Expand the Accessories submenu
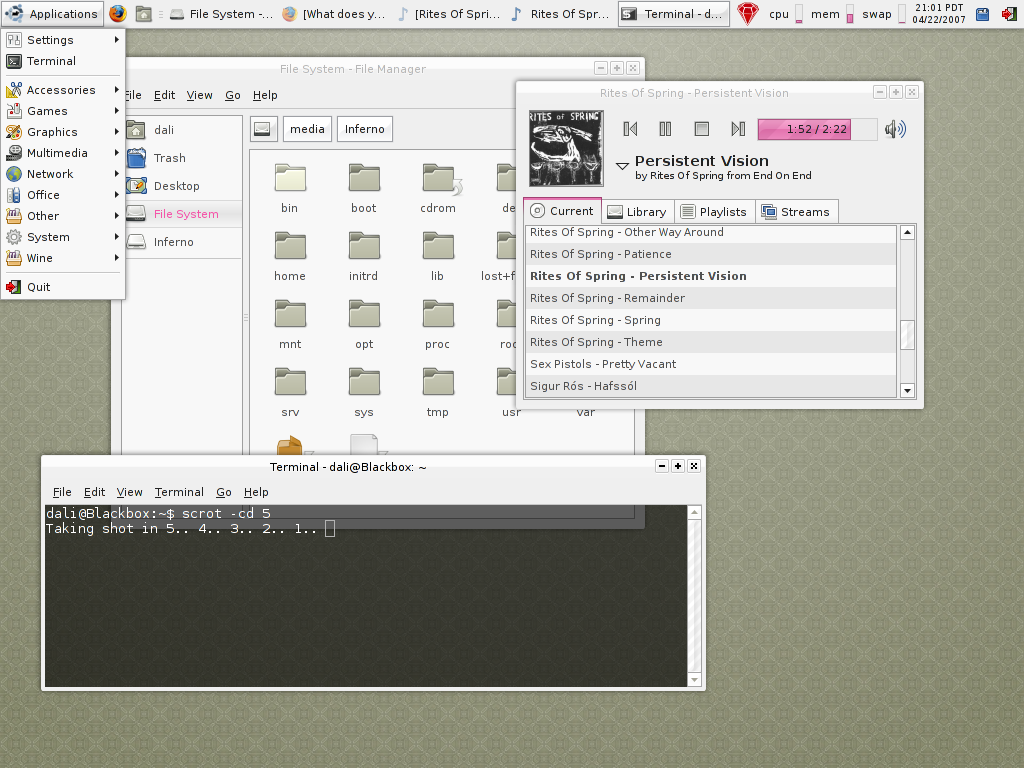 coord(63,90)
